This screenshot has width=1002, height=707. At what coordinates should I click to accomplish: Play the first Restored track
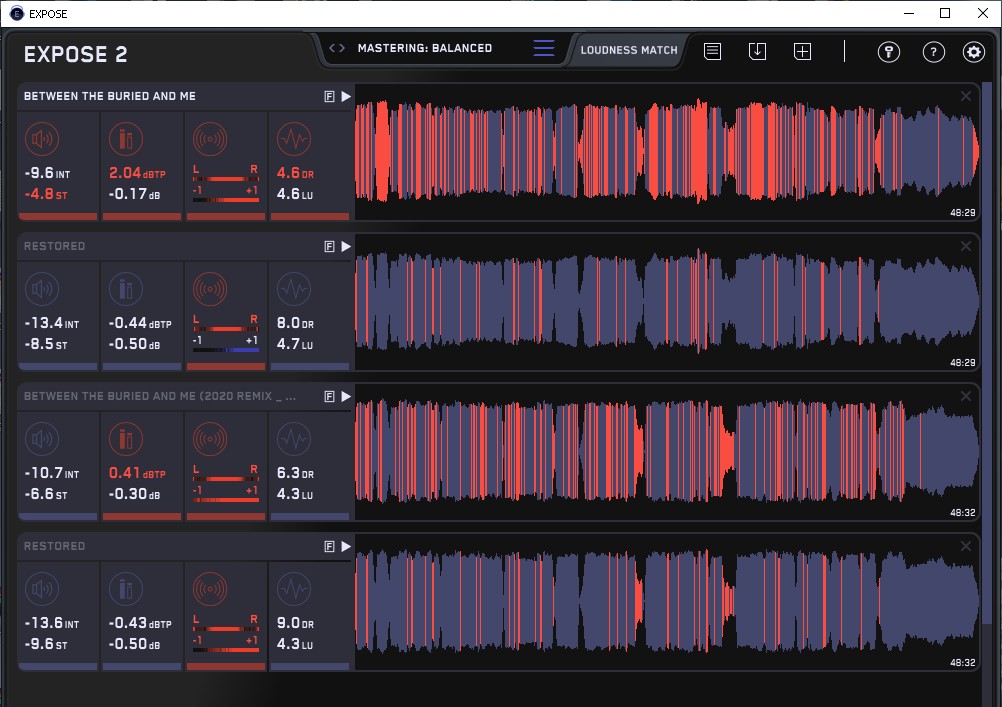click(346, 246)
